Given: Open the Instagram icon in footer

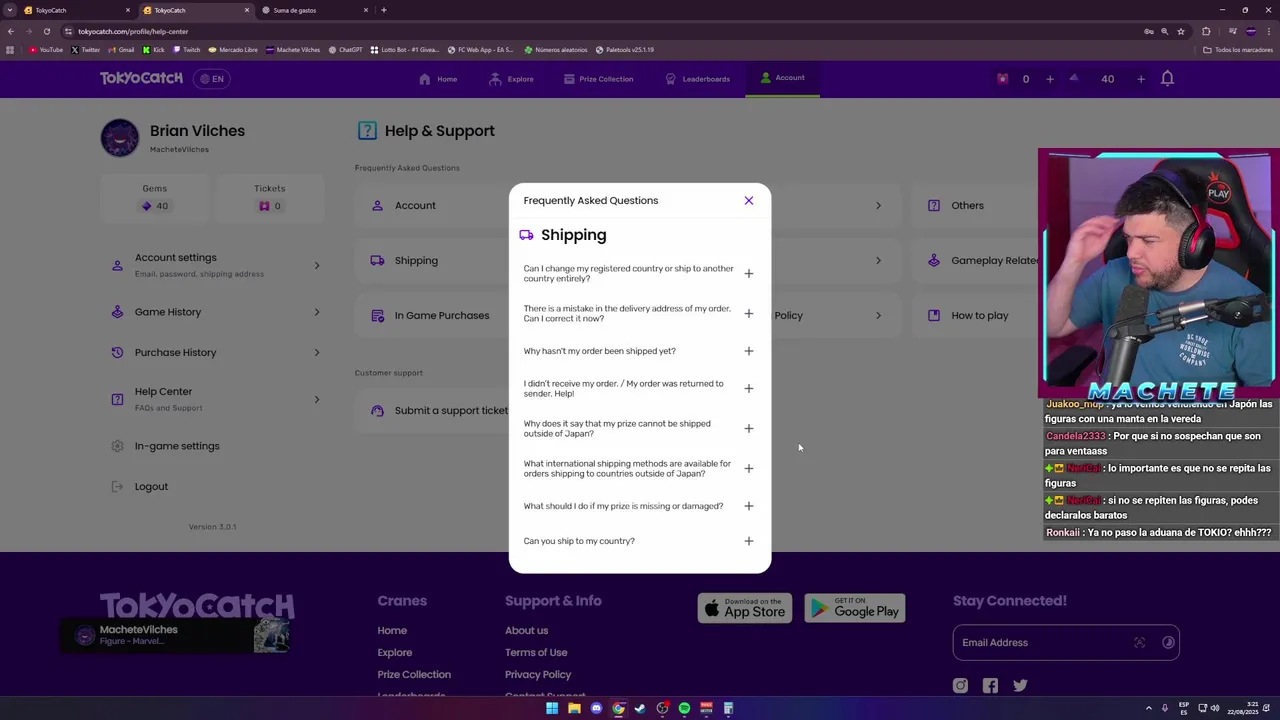Looking at the screenshot, I should (960, 685).
